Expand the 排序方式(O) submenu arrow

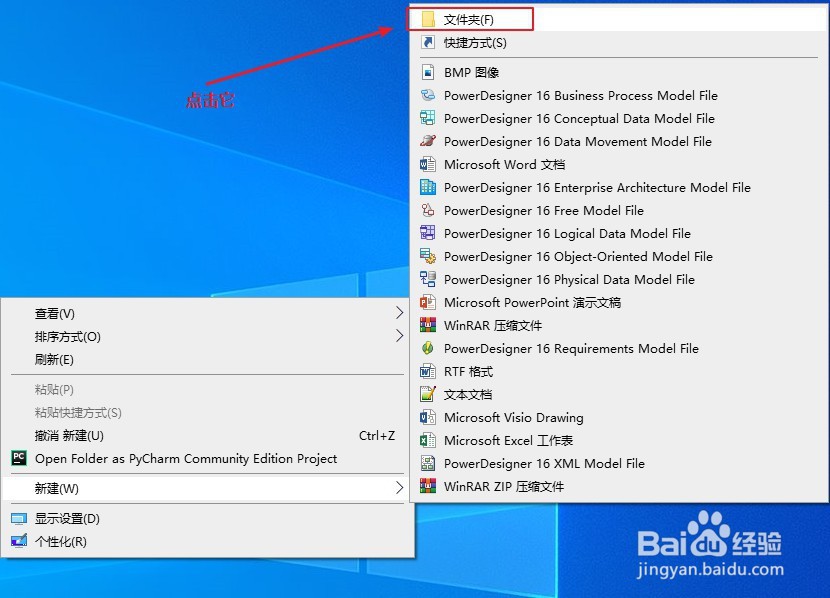pyautogui.click(x=400, y=336)
